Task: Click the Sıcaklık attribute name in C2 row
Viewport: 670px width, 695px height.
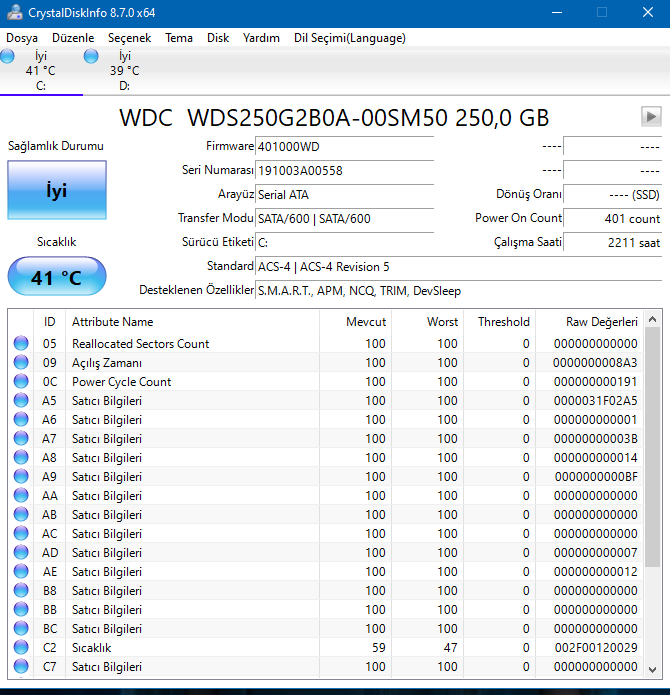Action: click(x=91, y=648)
